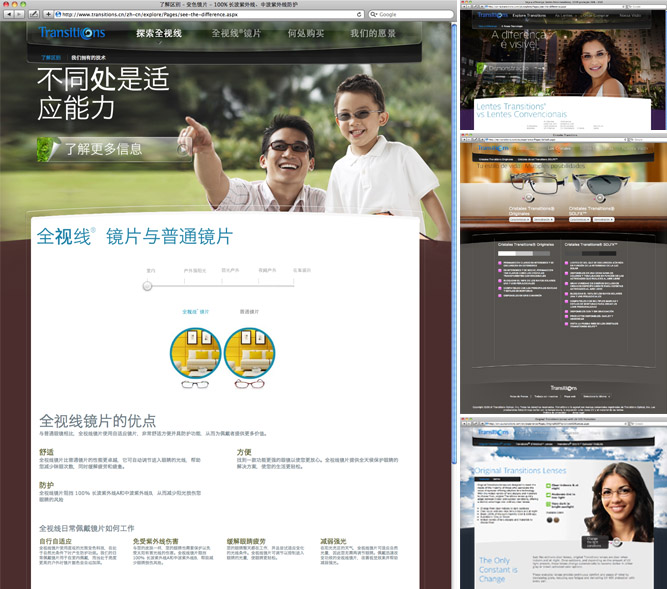The image size is (667, 589).
Task: Click the transitions.cn URL address field
Action: [x=208, y=14]
